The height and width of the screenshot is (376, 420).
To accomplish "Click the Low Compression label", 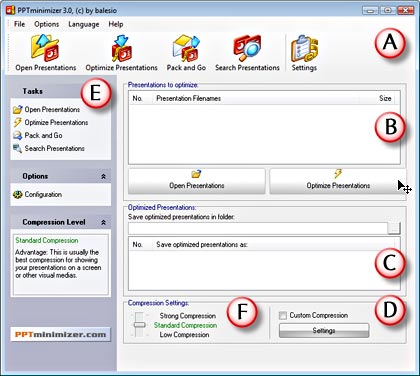I will click(184, 335).
